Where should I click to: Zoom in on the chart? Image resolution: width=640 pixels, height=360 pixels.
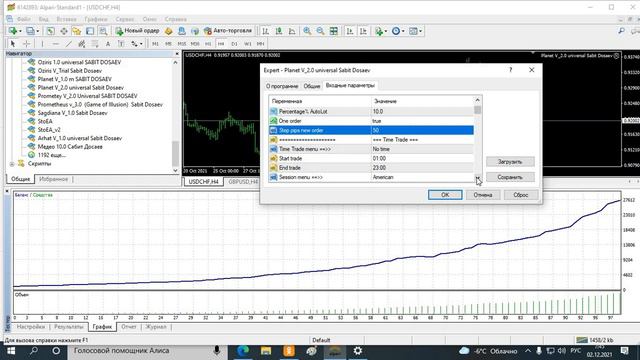307,31
